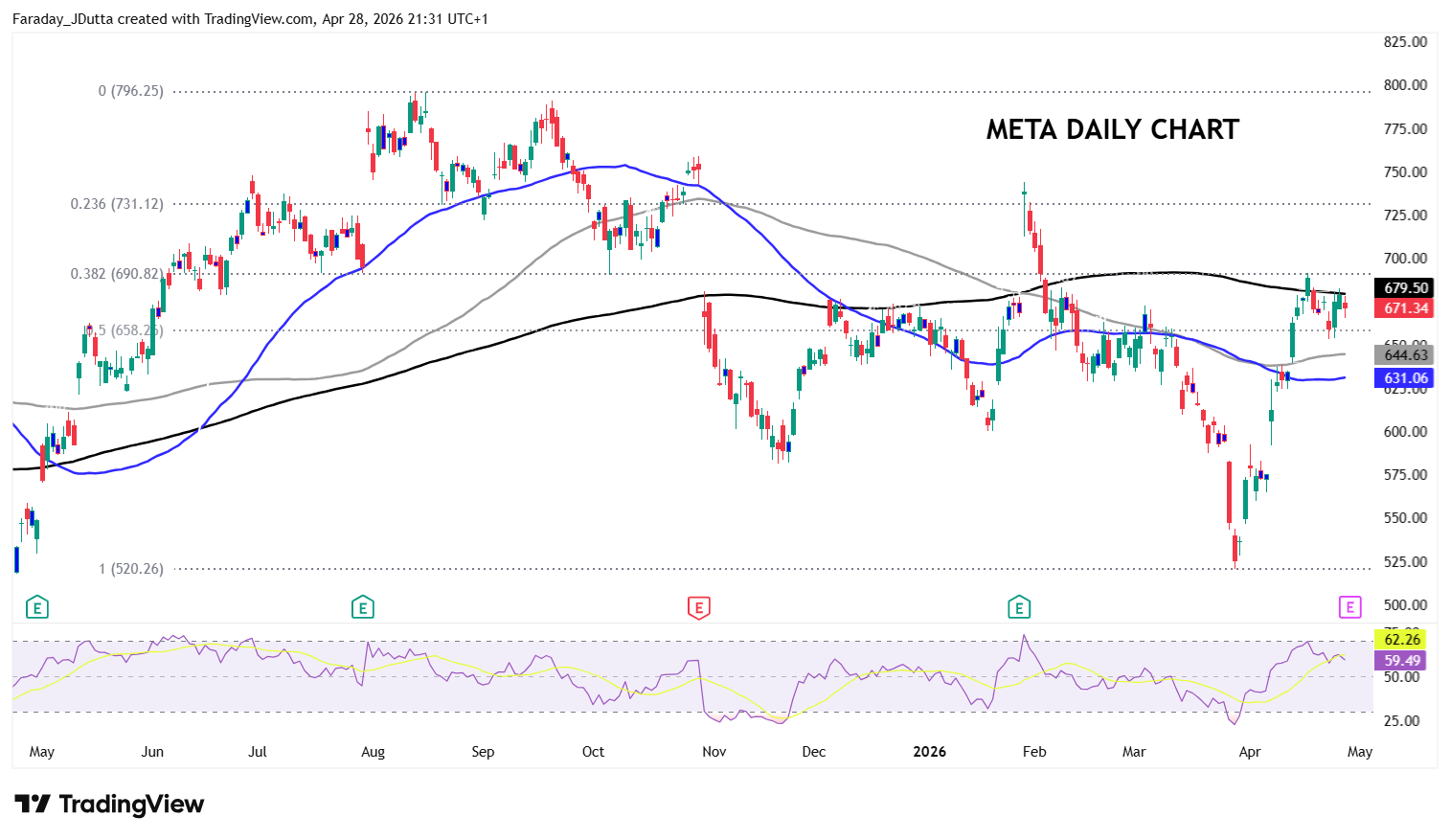Select the green earnings marker near February

1019,607
